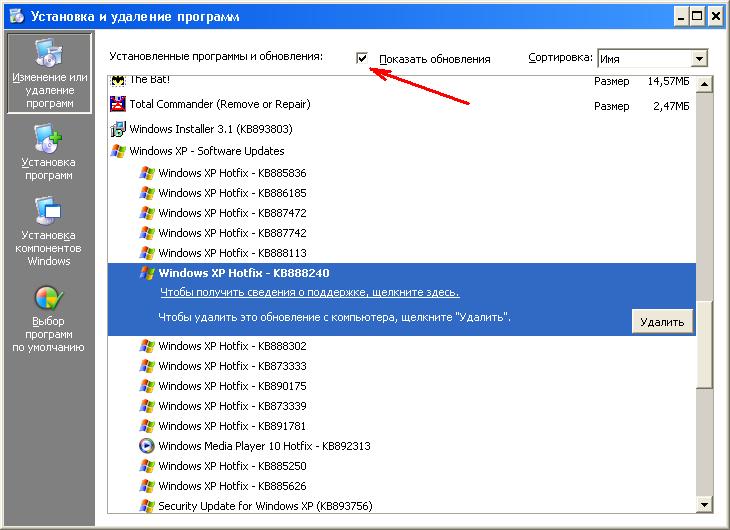
Task: Click the icon beside Hotfix KB888113
Action: [147, 253]
